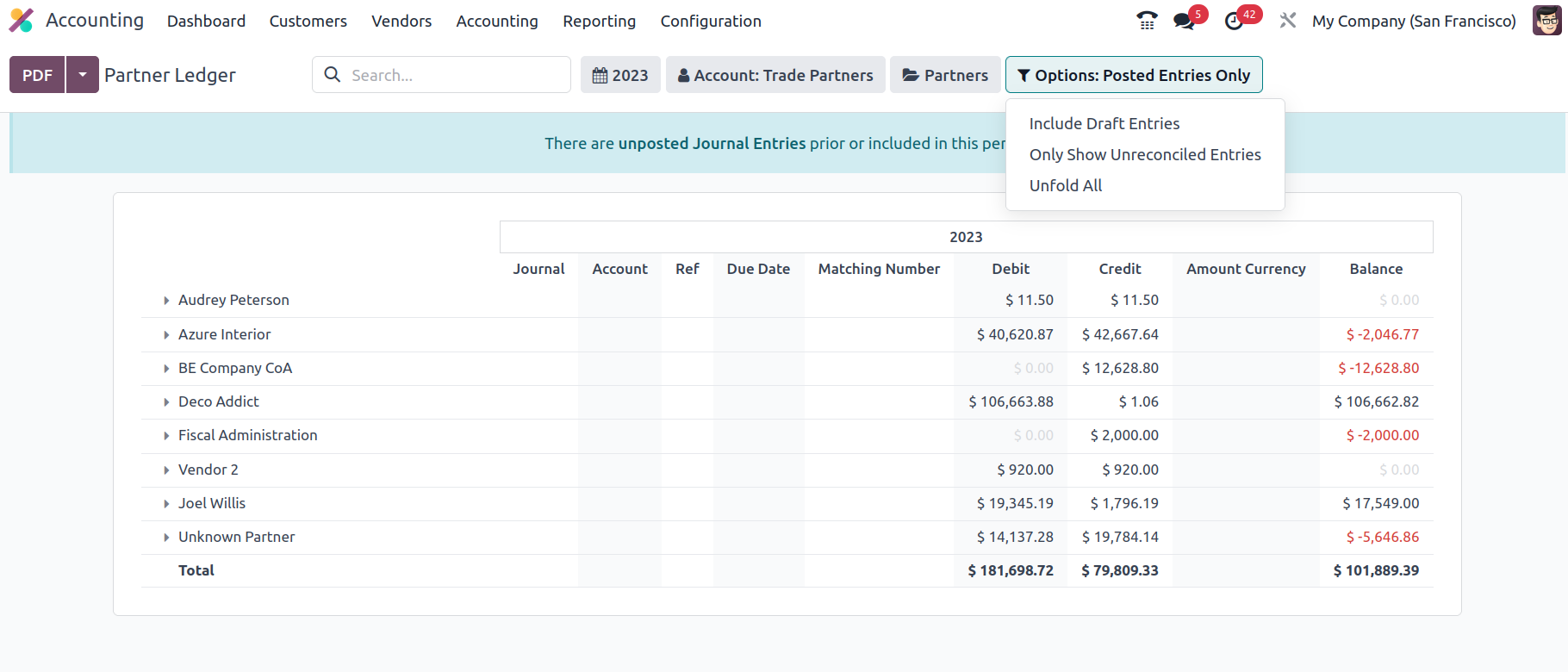Viewport: 1568px width, 672px height.
Task: Switch company via My Company (San Francisco)
Action: [1414, 21]
